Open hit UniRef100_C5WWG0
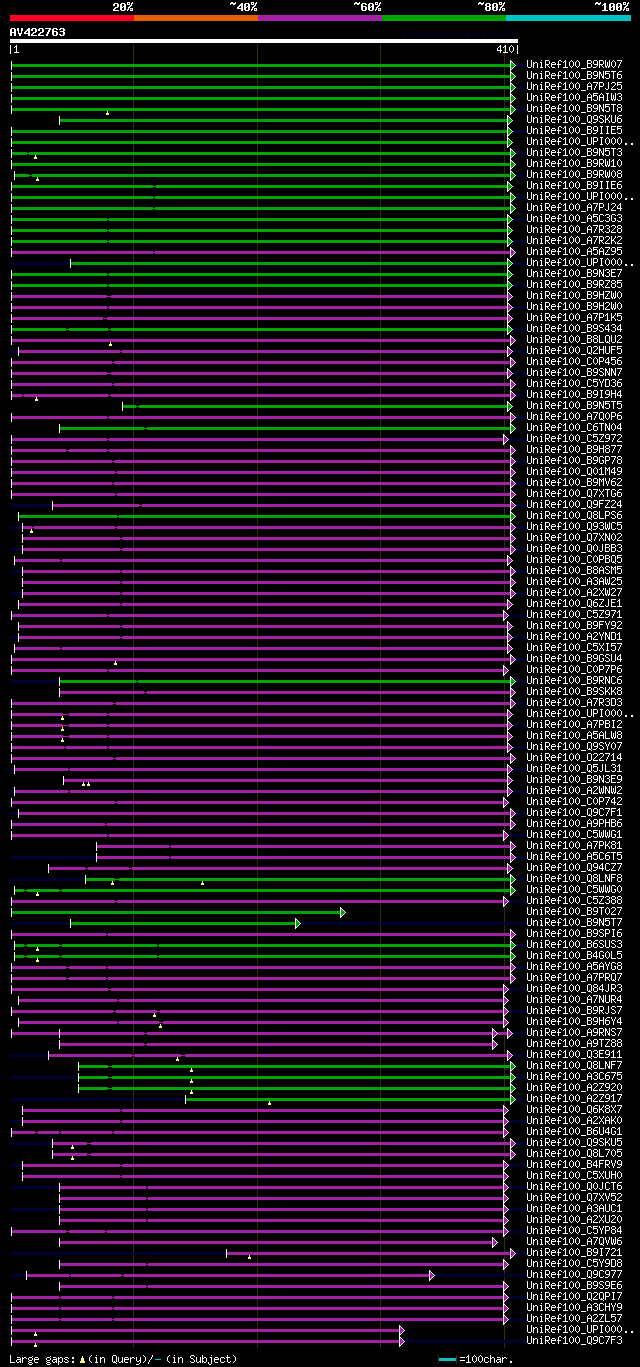The image size is (640, 1367). 574,890
